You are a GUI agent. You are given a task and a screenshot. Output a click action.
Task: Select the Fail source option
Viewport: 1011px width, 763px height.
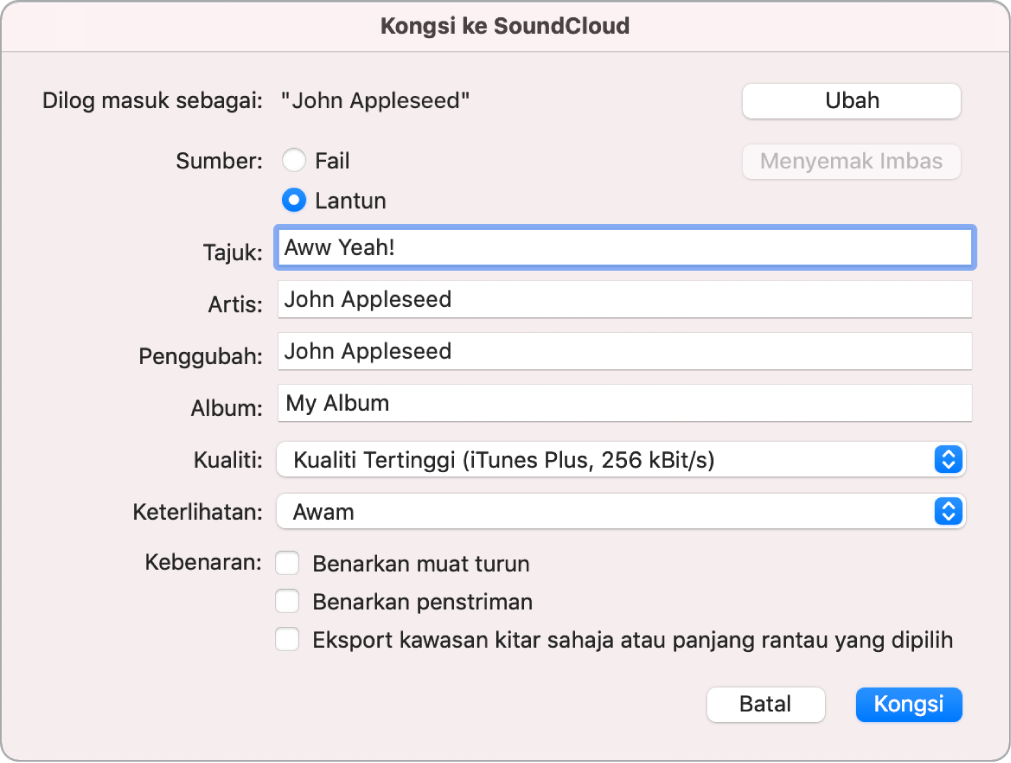pyautogui.click(x=294, y=159)
